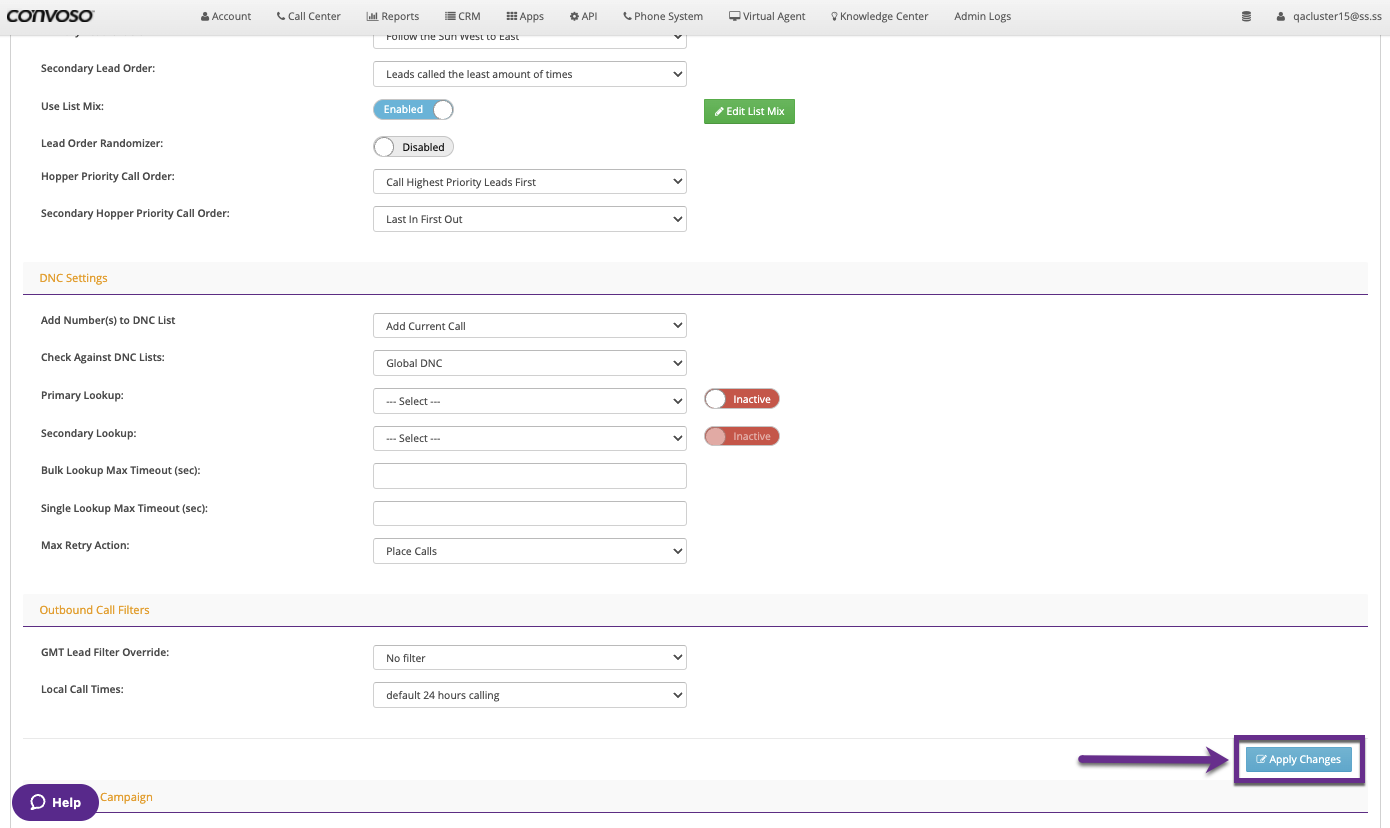Click the Local Call Times label
This screenshot has width=1390, height=828.
[82, 690]
